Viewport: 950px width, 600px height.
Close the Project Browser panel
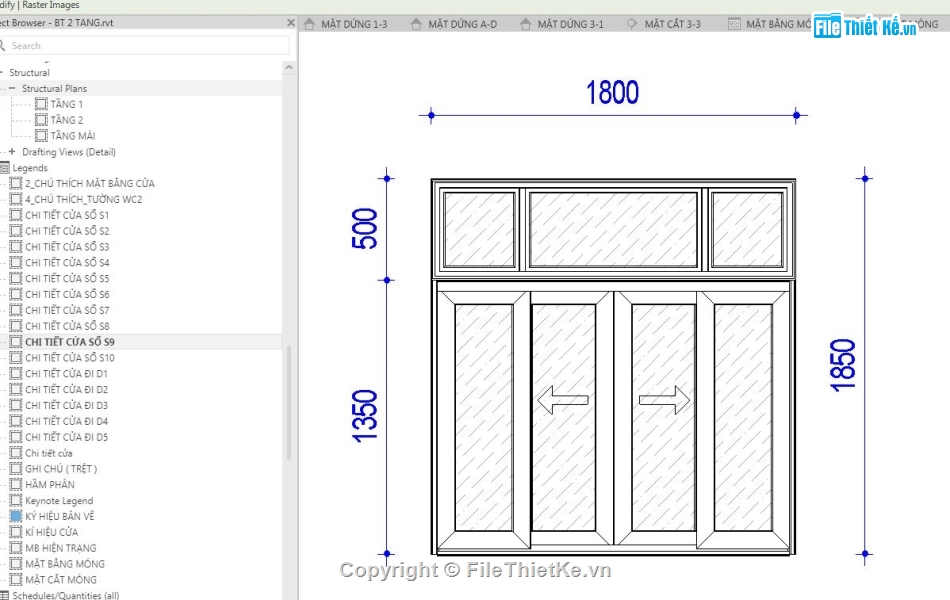[x=291, y=22]
